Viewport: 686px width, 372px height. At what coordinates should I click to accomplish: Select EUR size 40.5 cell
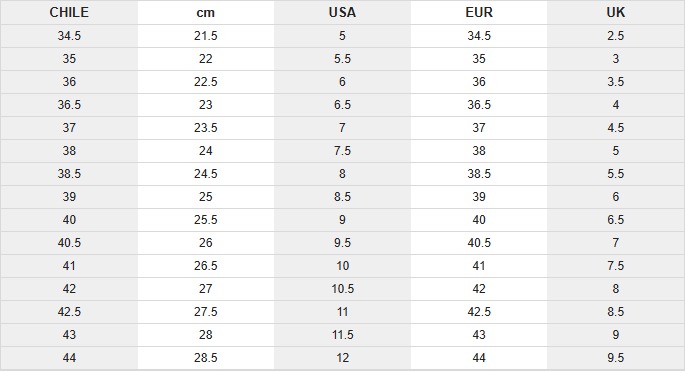[x=479, y=243]
